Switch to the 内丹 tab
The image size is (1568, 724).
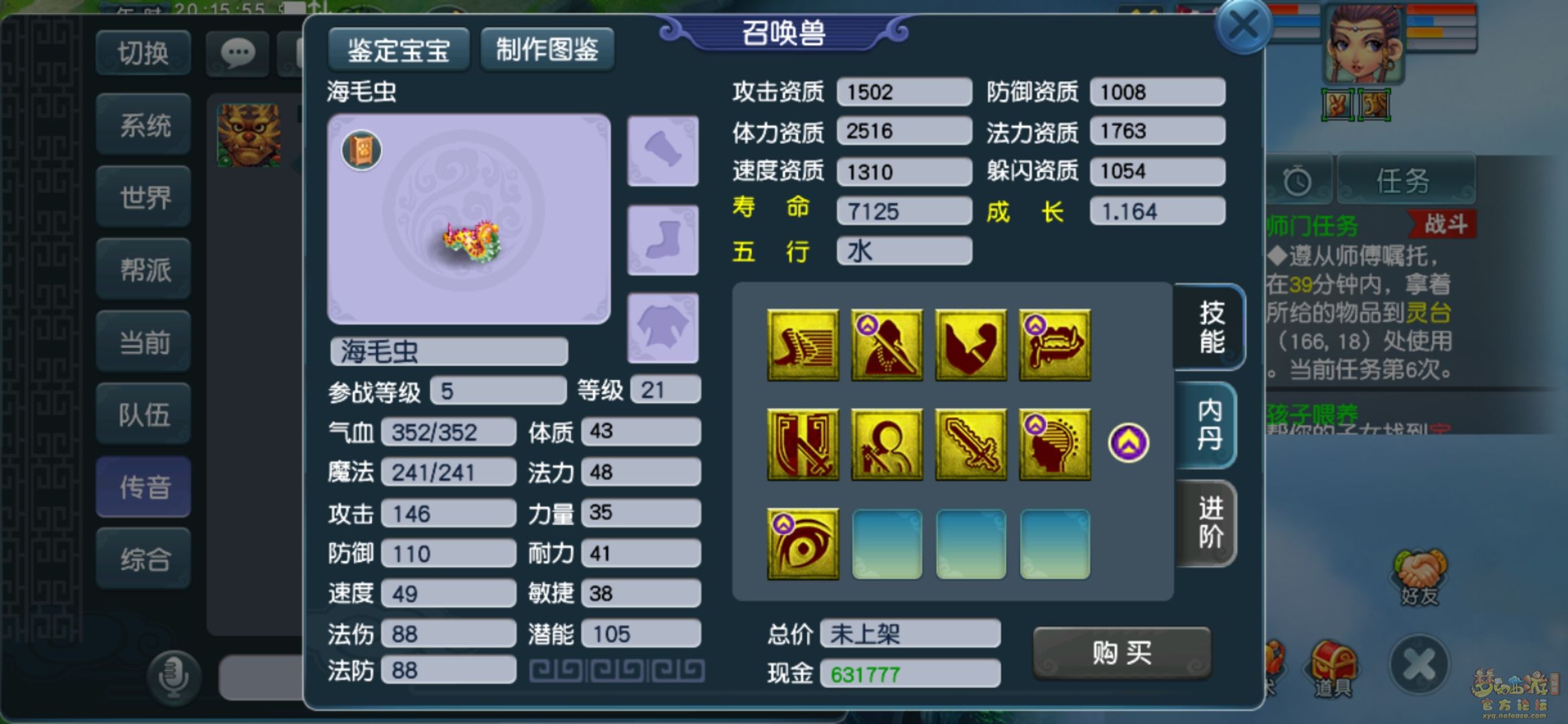point(1208,425)
